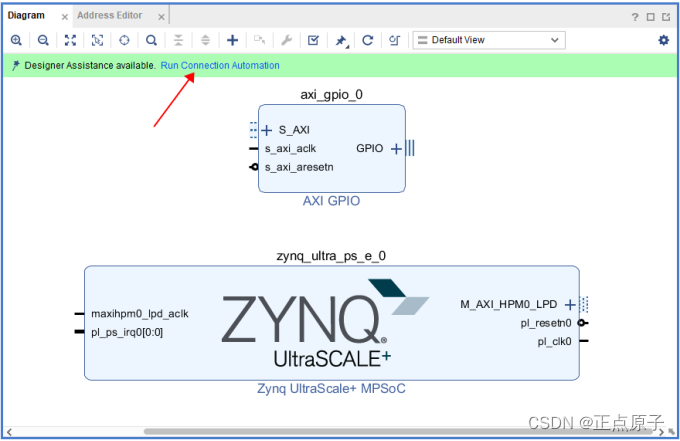Close the Address Editor tab

point(161,17)
